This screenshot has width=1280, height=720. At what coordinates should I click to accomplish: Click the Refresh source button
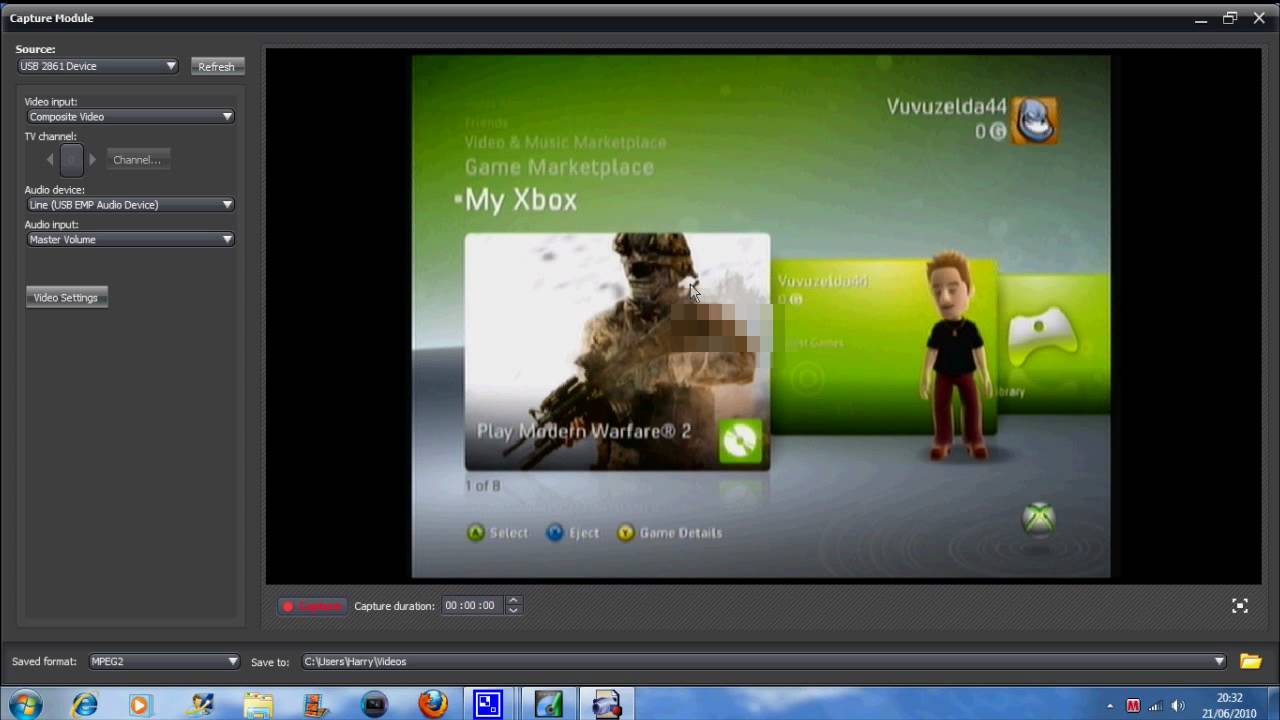217,66
